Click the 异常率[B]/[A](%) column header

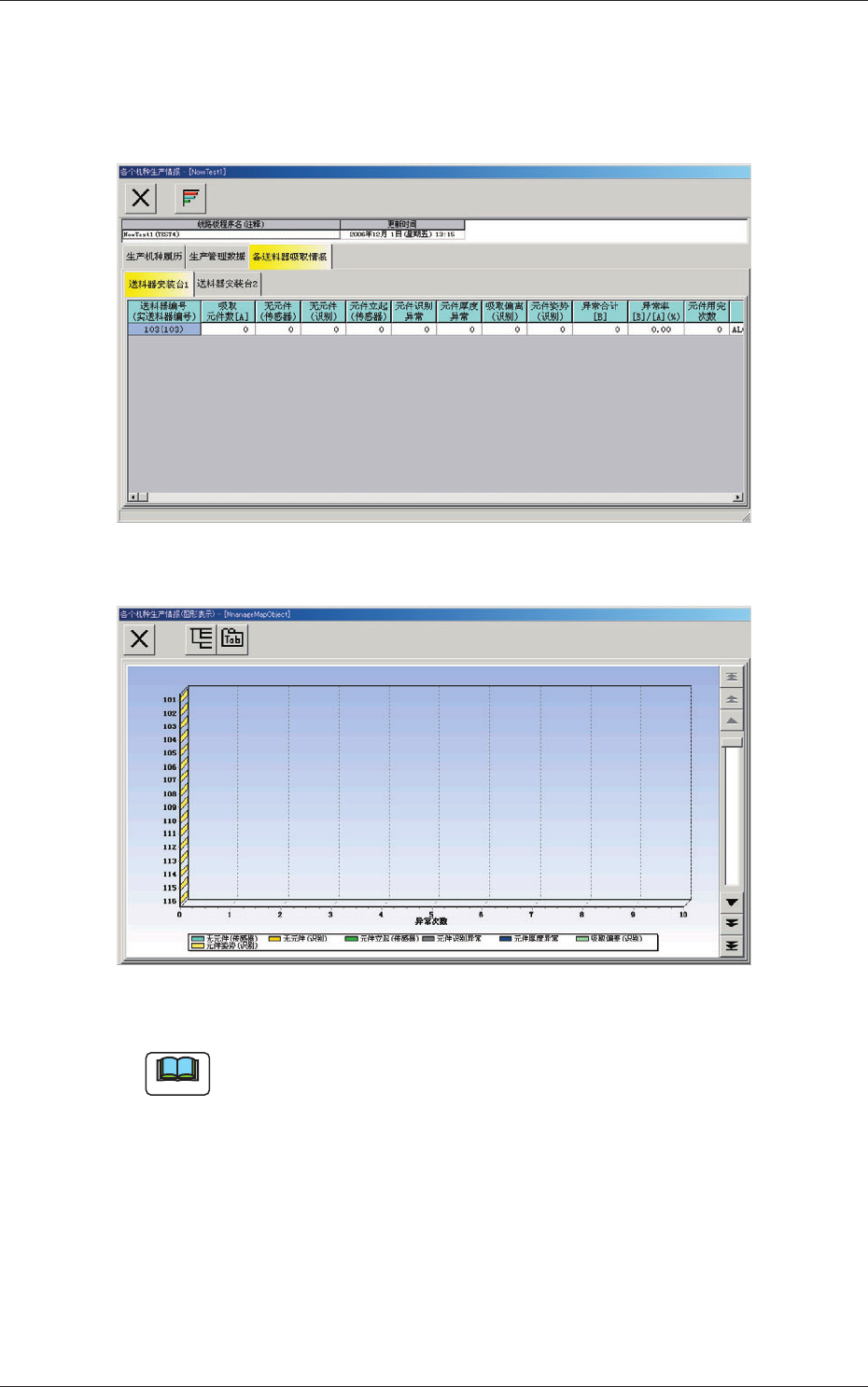tap(656, 312)
